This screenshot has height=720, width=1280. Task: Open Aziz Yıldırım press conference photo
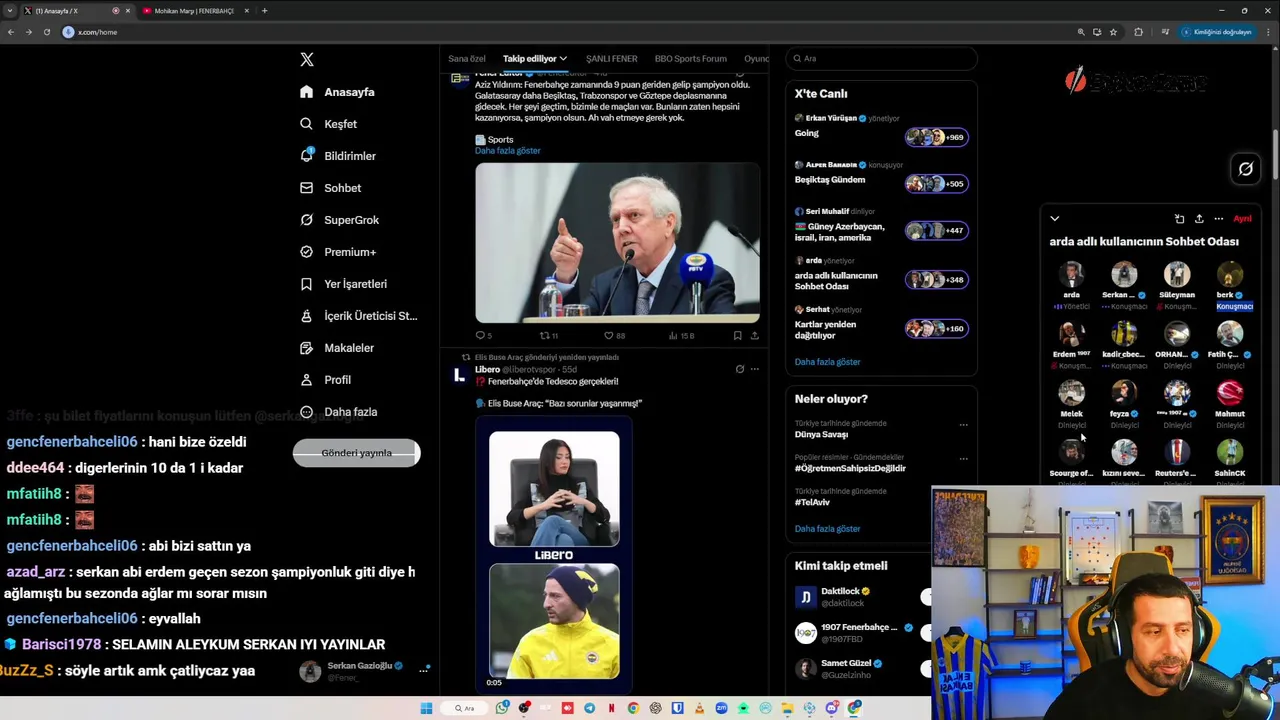coord(617,243)
